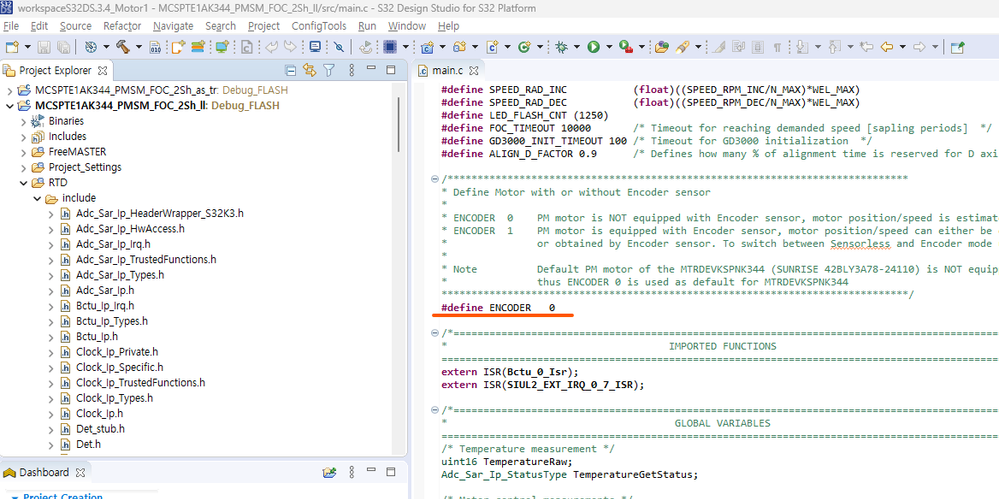Select Clock_Ip_Specific.h file
The width and height of the screenshot is (999, 499).
coord(119,368)
